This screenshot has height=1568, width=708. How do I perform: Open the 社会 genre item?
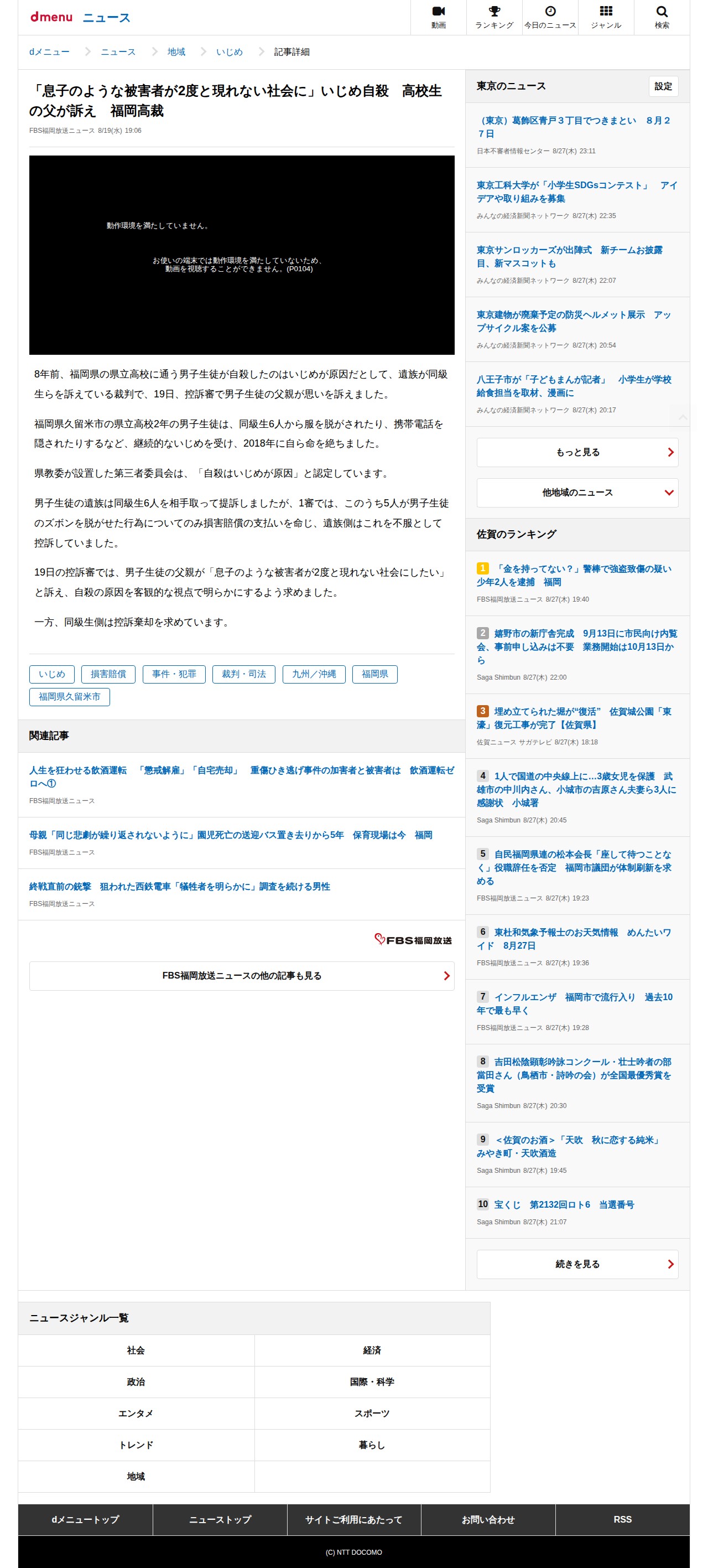pos(136,1350)
